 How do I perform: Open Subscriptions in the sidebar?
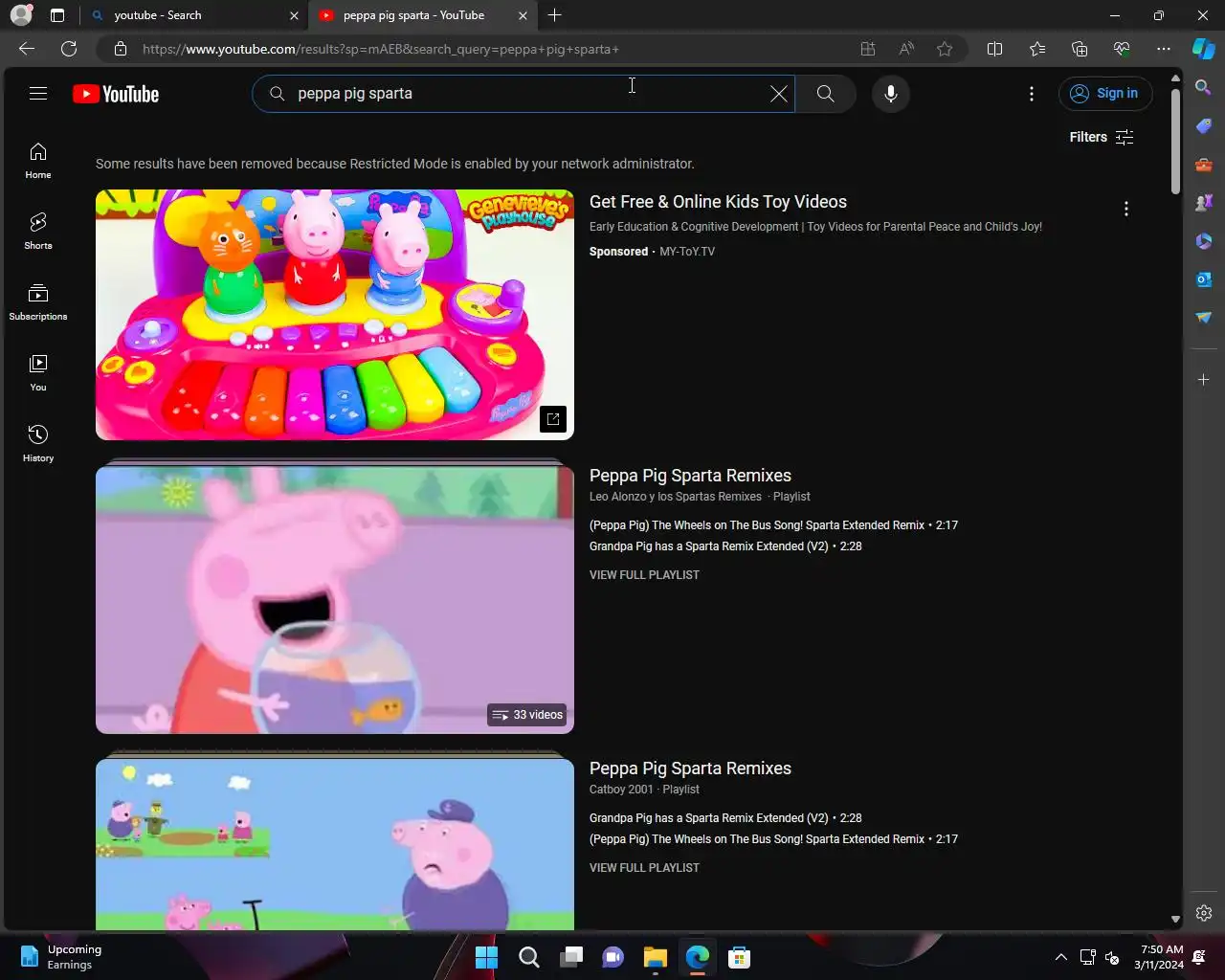tap(38, 302)
